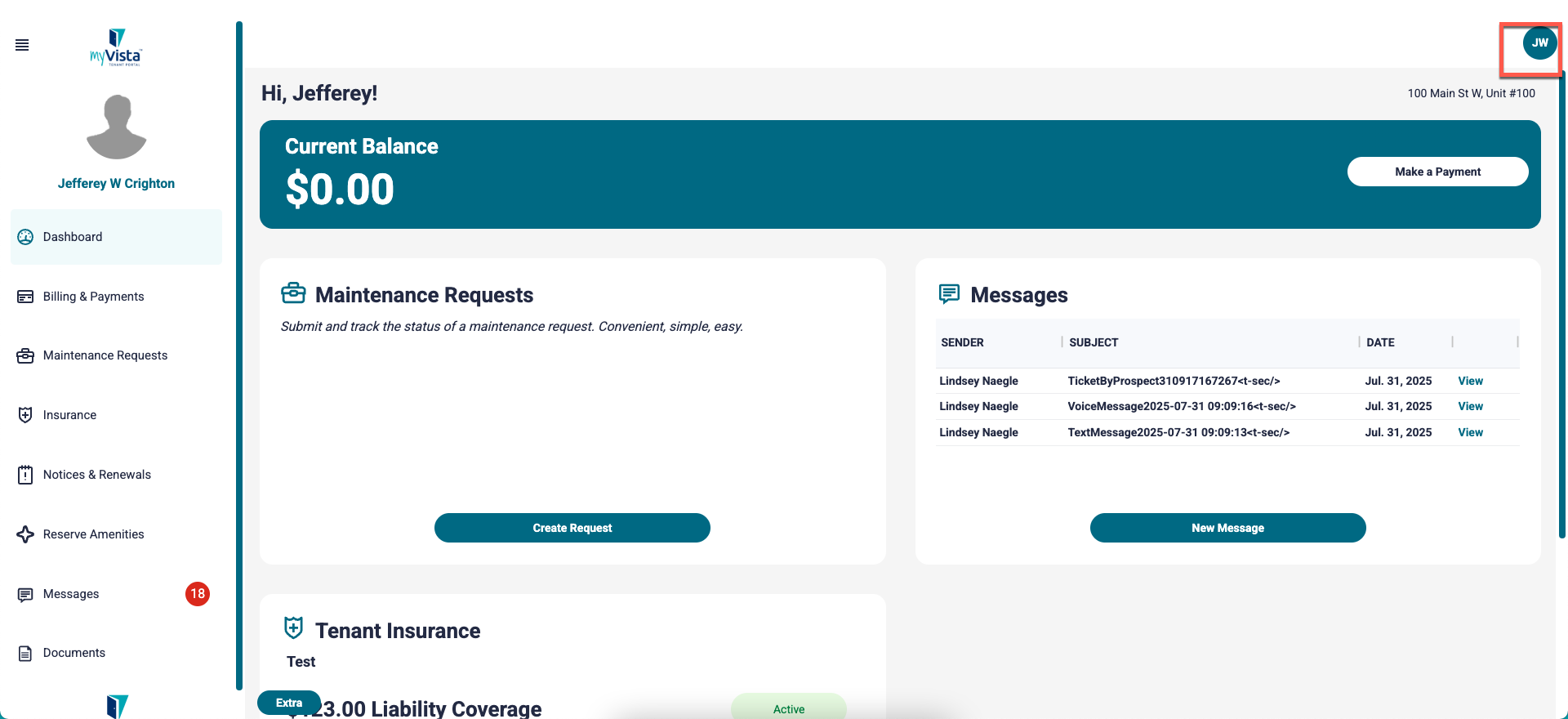Viewport: 1568px width, 719px height.
Task: Click the Messages chat sidebar icon
Action: coord(25,594)
